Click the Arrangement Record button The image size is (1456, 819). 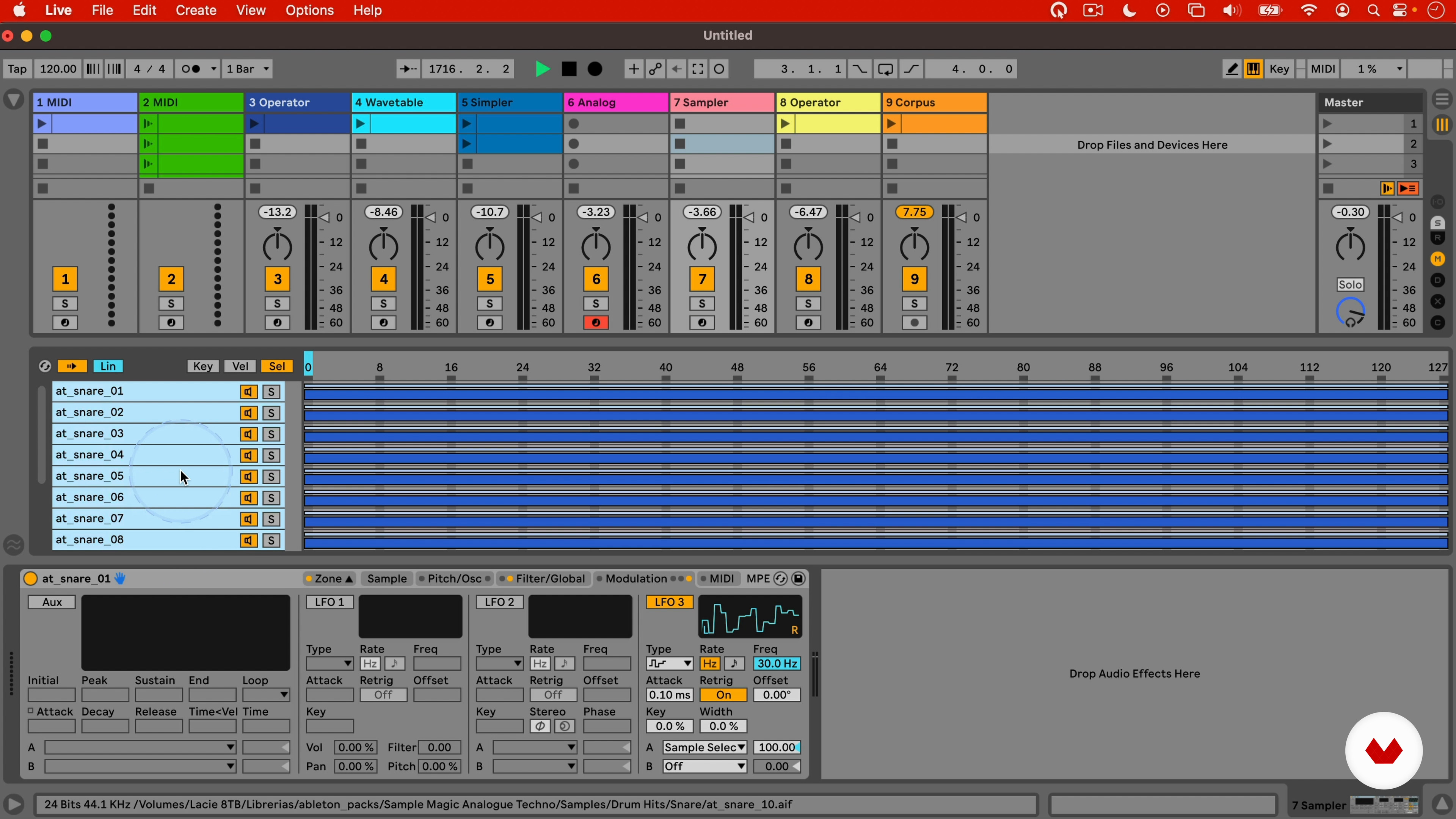(595, 69)
